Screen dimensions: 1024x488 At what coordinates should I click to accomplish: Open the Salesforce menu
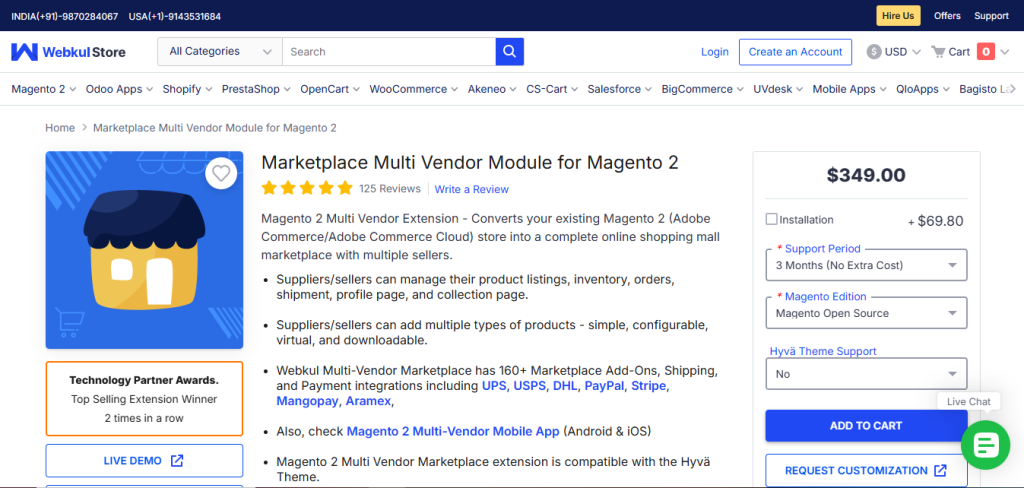click(x=620, y=89)
